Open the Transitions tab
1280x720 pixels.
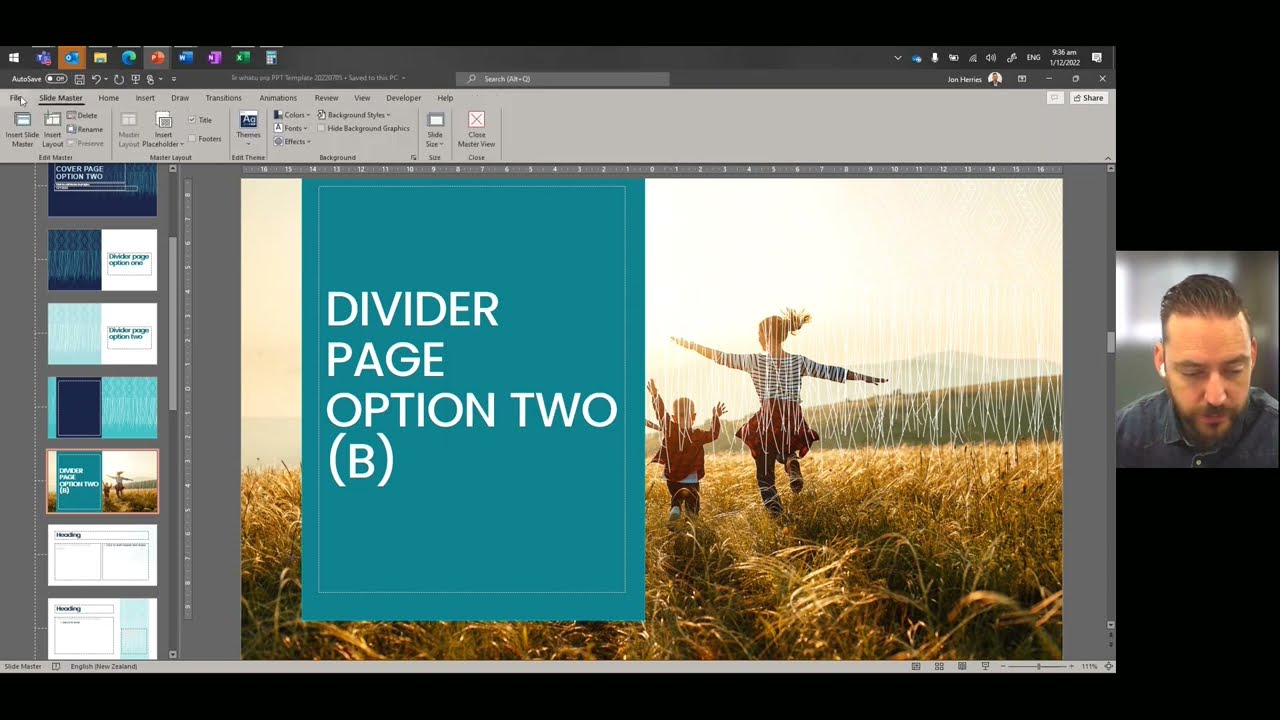[x=223, y=98]
